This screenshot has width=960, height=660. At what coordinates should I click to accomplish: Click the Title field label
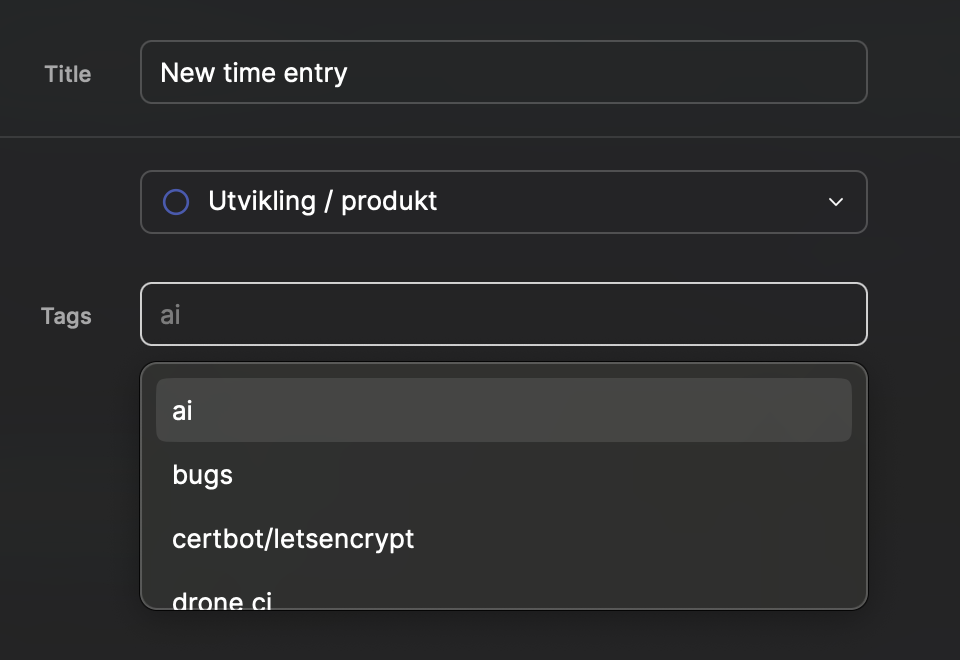click(67, 74)
